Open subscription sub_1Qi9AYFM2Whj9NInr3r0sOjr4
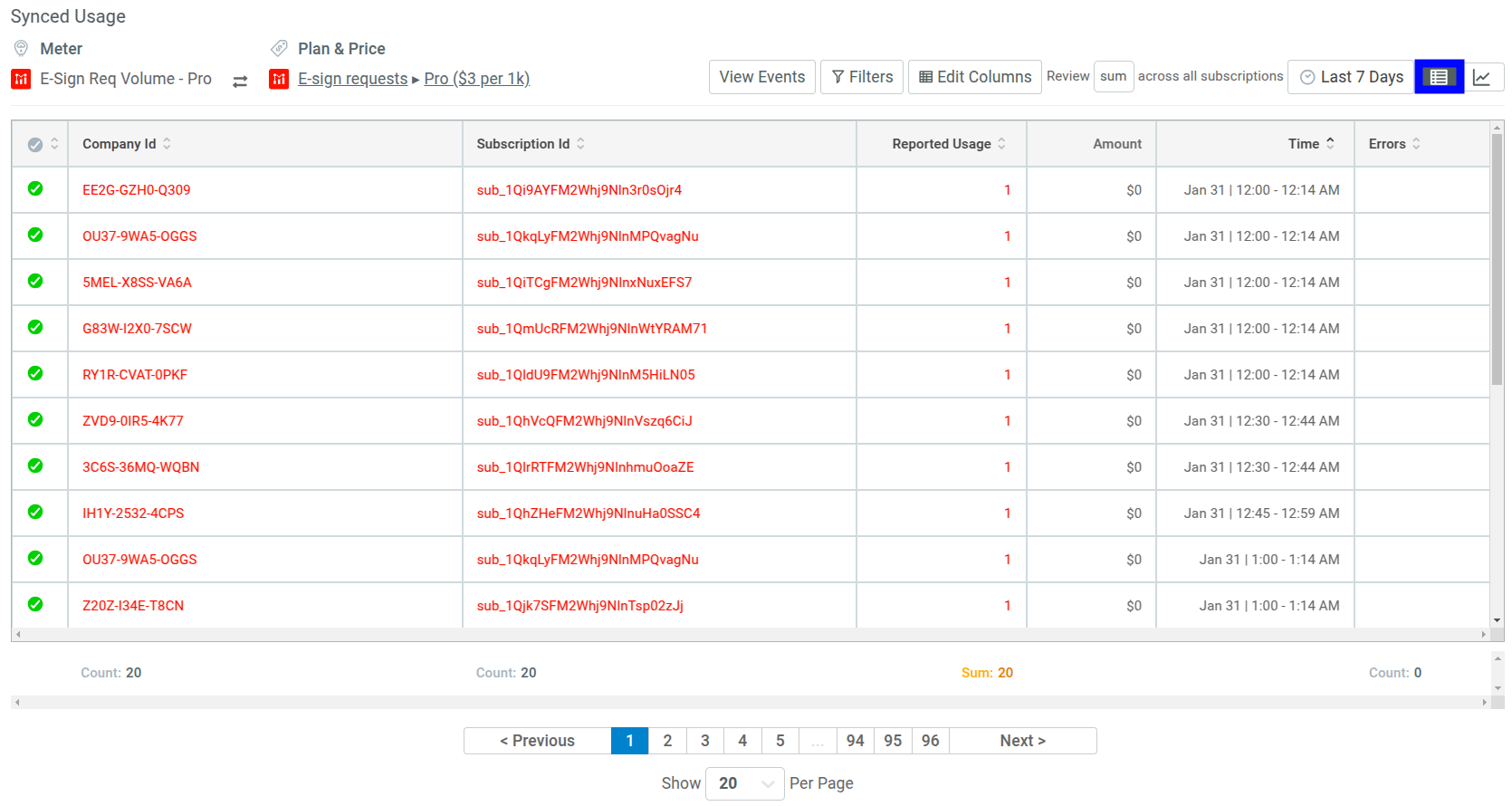Screen dimensions: 1512x806 click(579, 190)
